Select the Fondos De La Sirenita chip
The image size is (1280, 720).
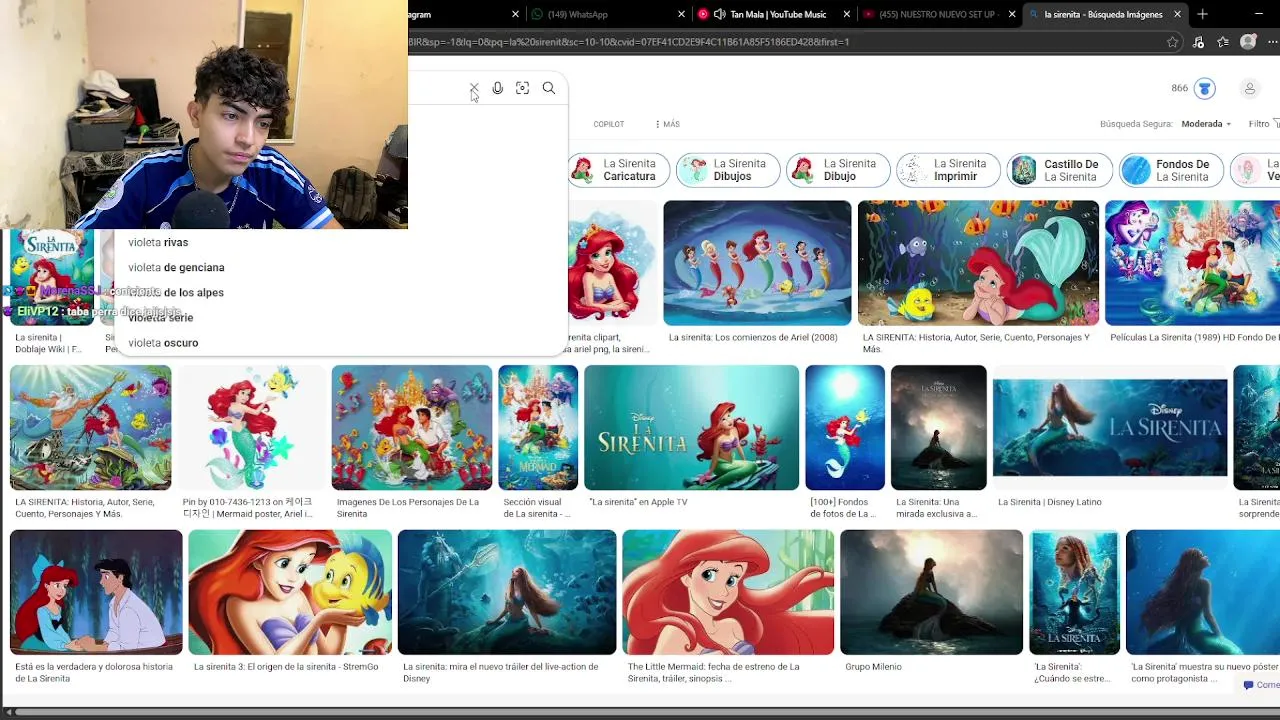pyautogui.click(x=1171, y=170)
